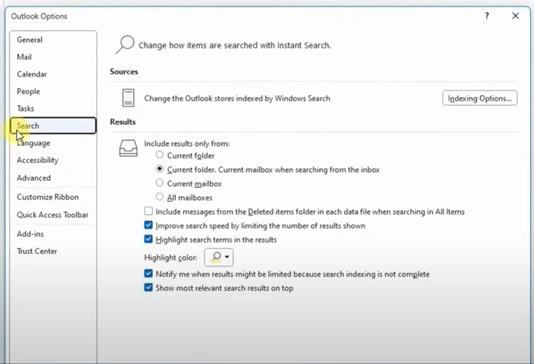Select the Search category in sidebar
Viewport: 534px width, 364px height.
tap(53, 126)
